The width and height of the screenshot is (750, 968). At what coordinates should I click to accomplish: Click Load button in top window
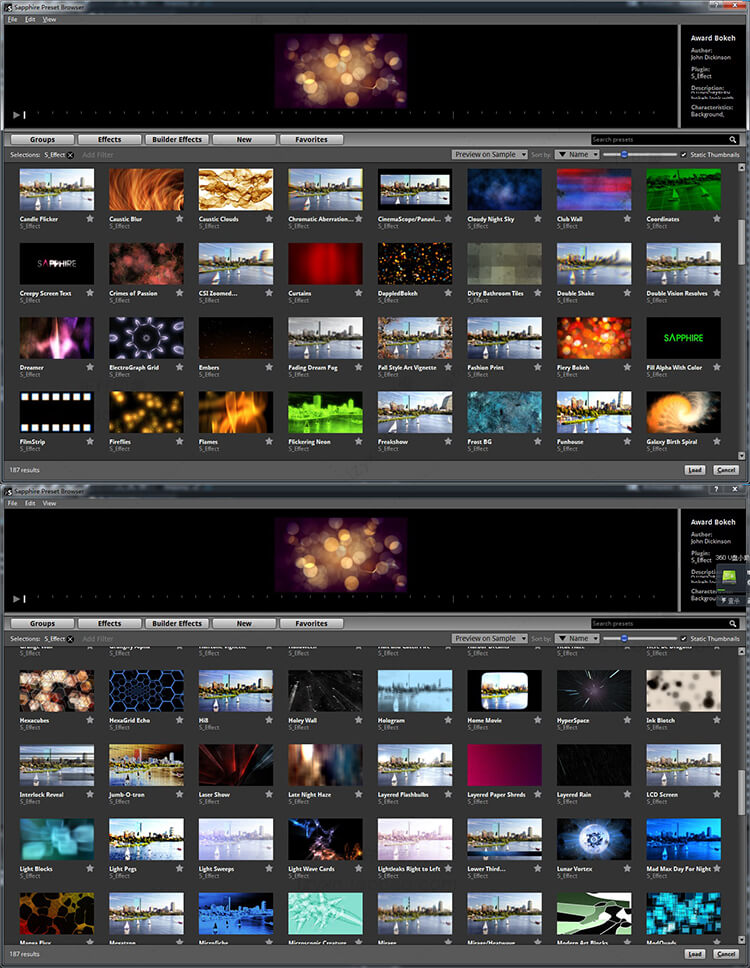coord(695,470)
